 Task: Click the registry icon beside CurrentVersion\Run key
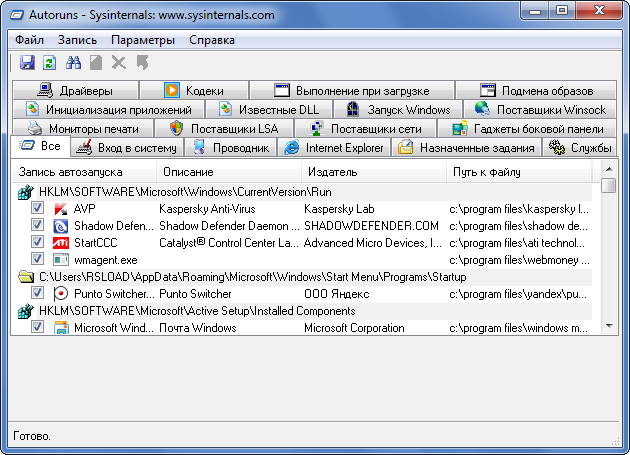click(x=25, y=192)
